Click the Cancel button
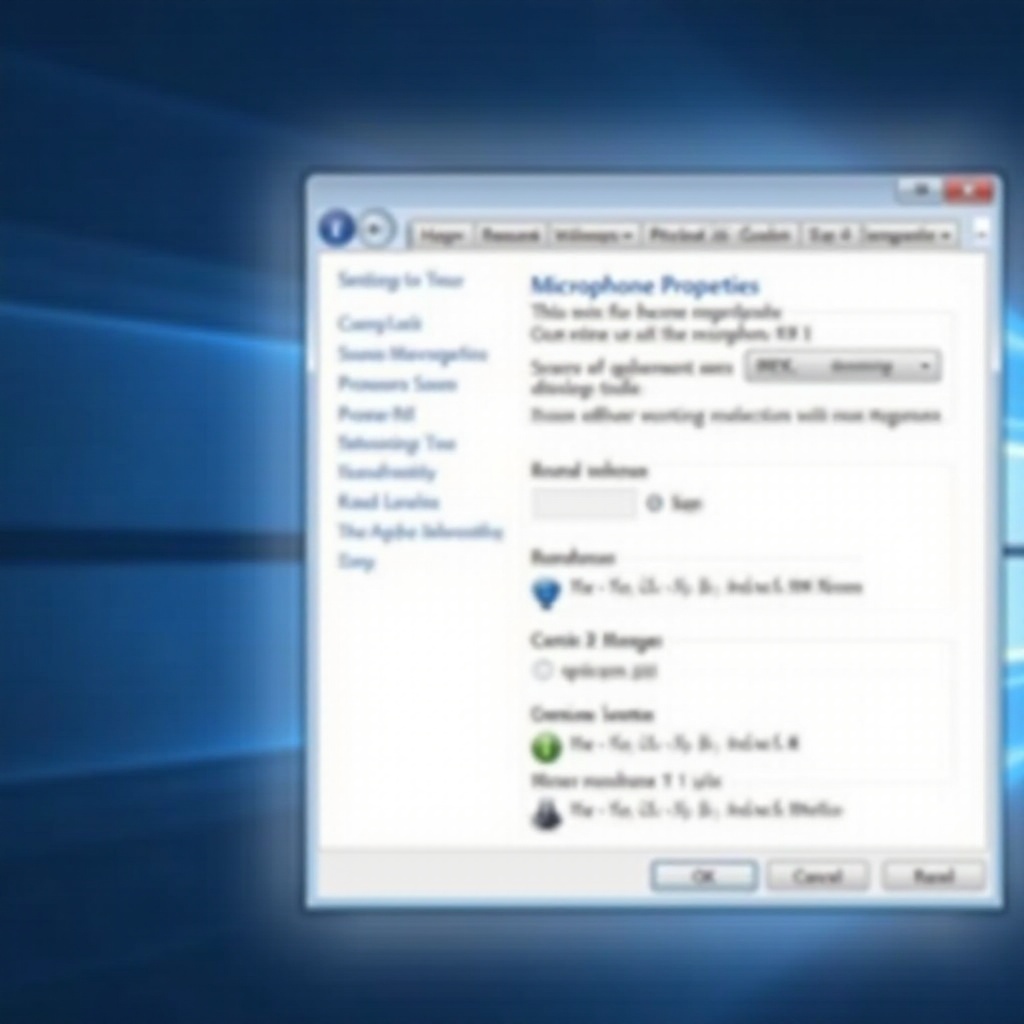1024x1024 pixels. [x=818, y=876]
